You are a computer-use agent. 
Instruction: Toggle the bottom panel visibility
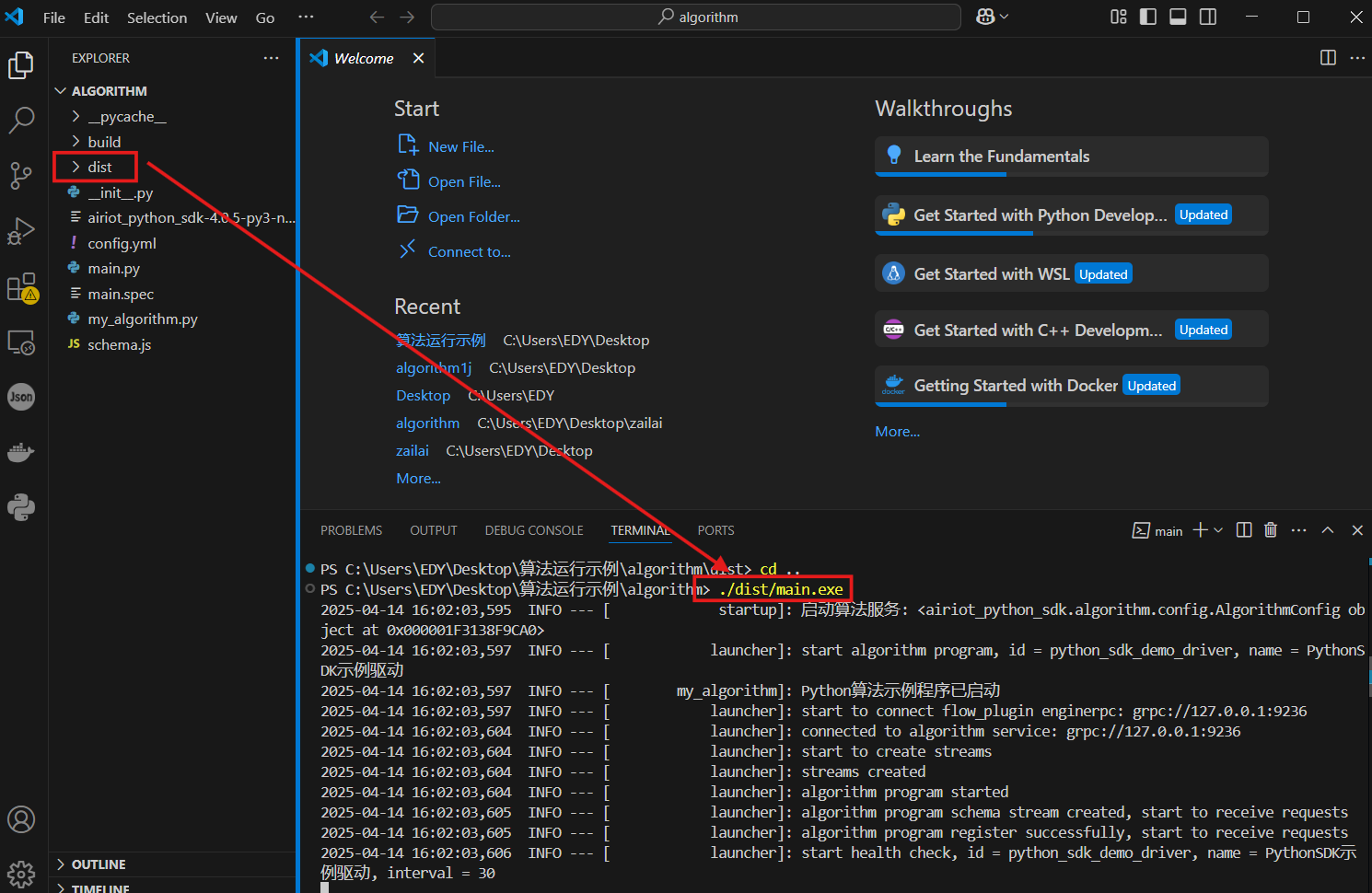[x=1178, y=17]
